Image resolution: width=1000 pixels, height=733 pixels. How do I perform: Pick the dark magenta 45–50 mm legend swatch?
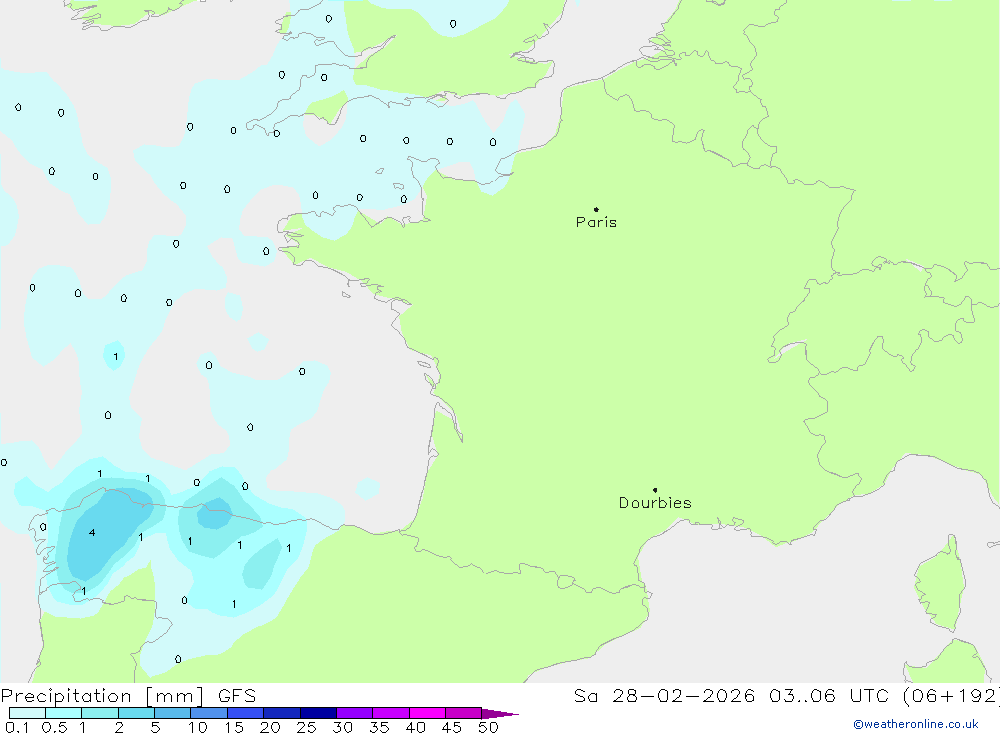(x=463, y=713)
